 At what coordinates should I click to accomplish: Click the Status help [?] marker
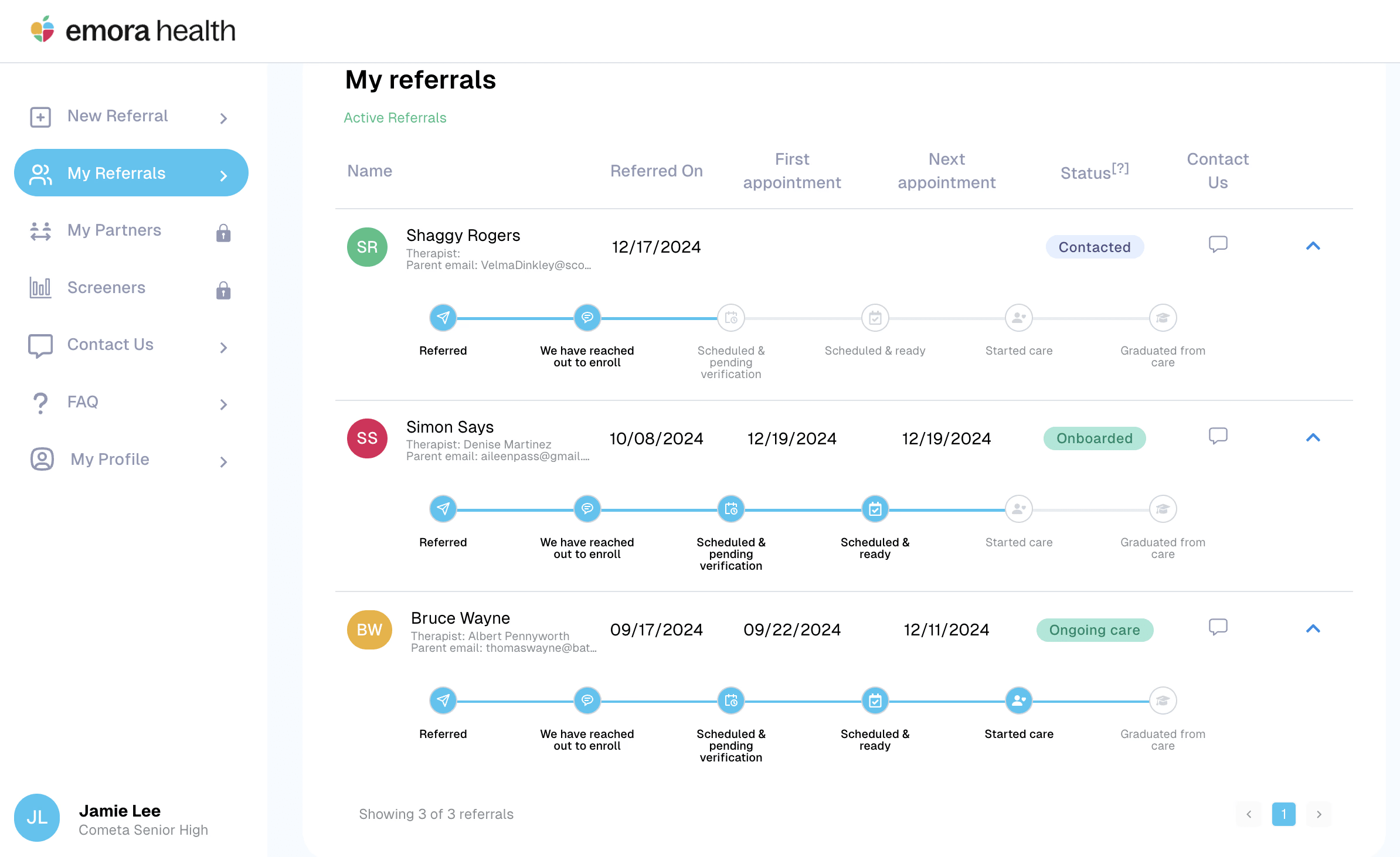(x=1120, y=168)
